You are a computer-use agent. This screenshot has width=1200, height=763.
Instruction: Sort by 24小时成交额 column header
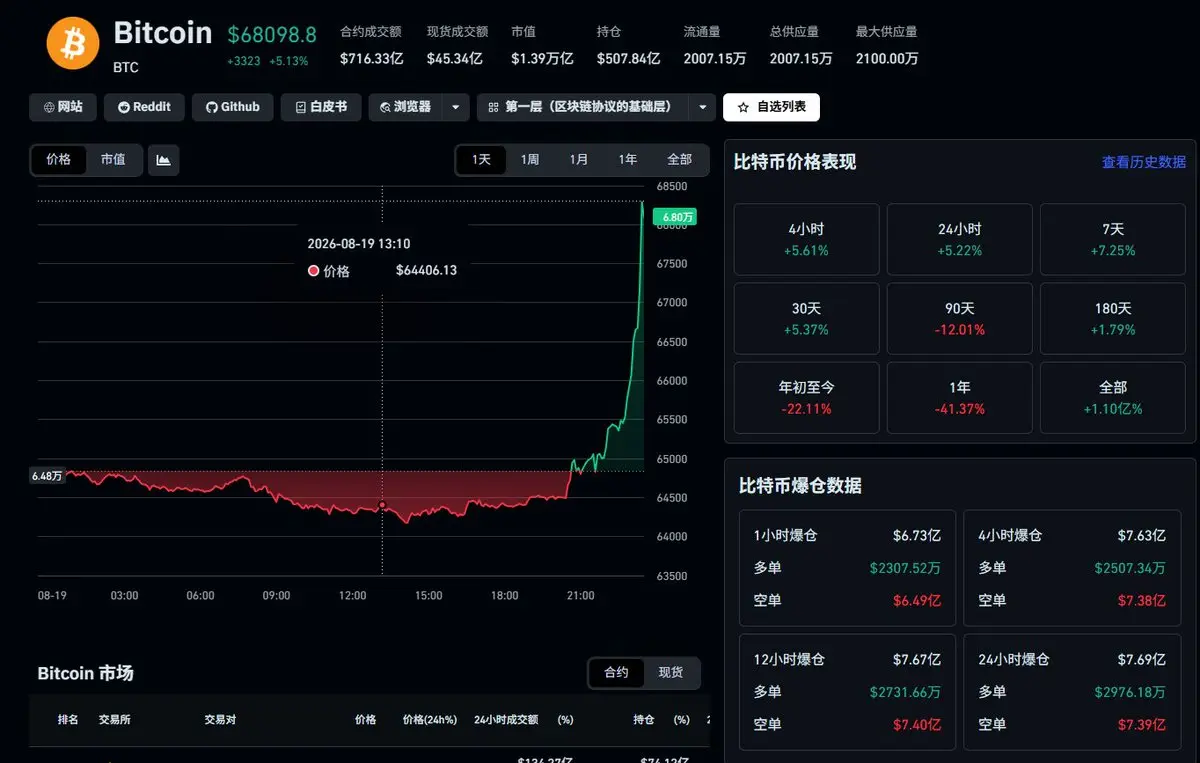tap(506, 720)
